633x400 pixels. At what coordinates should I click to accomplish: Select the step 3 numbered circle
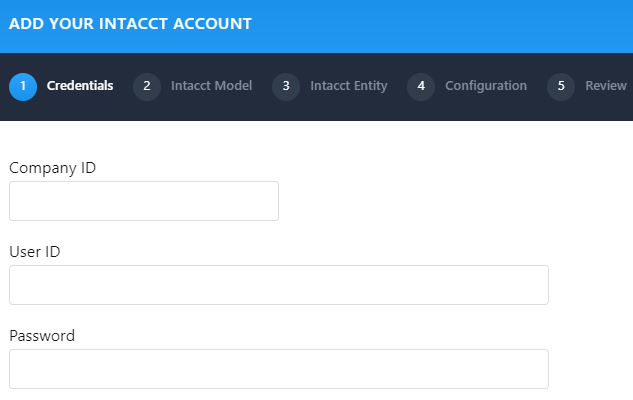(286, 86)
